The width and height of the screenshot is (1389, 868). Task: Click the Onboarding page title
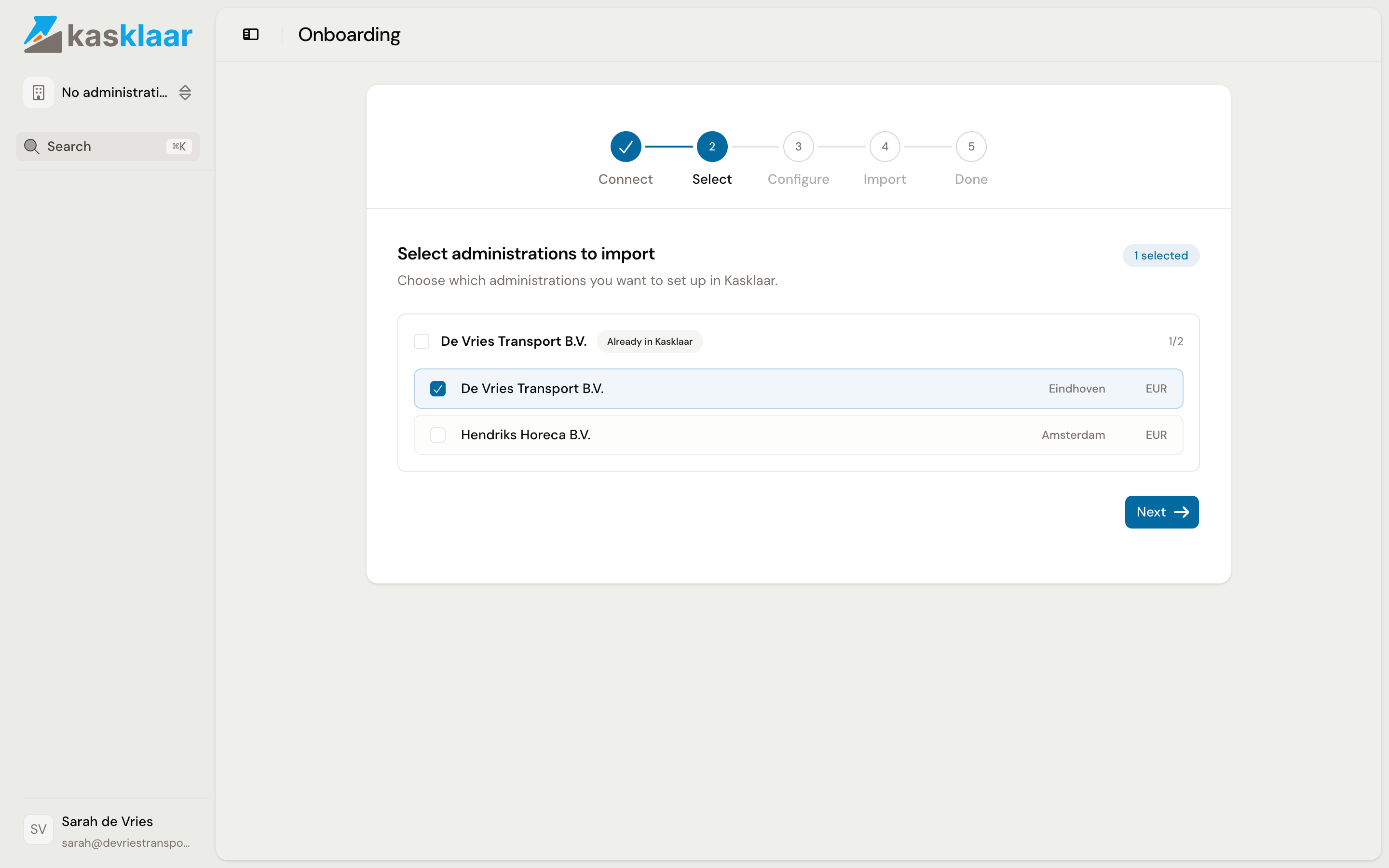pyautogui.click(x=349, y=35)
